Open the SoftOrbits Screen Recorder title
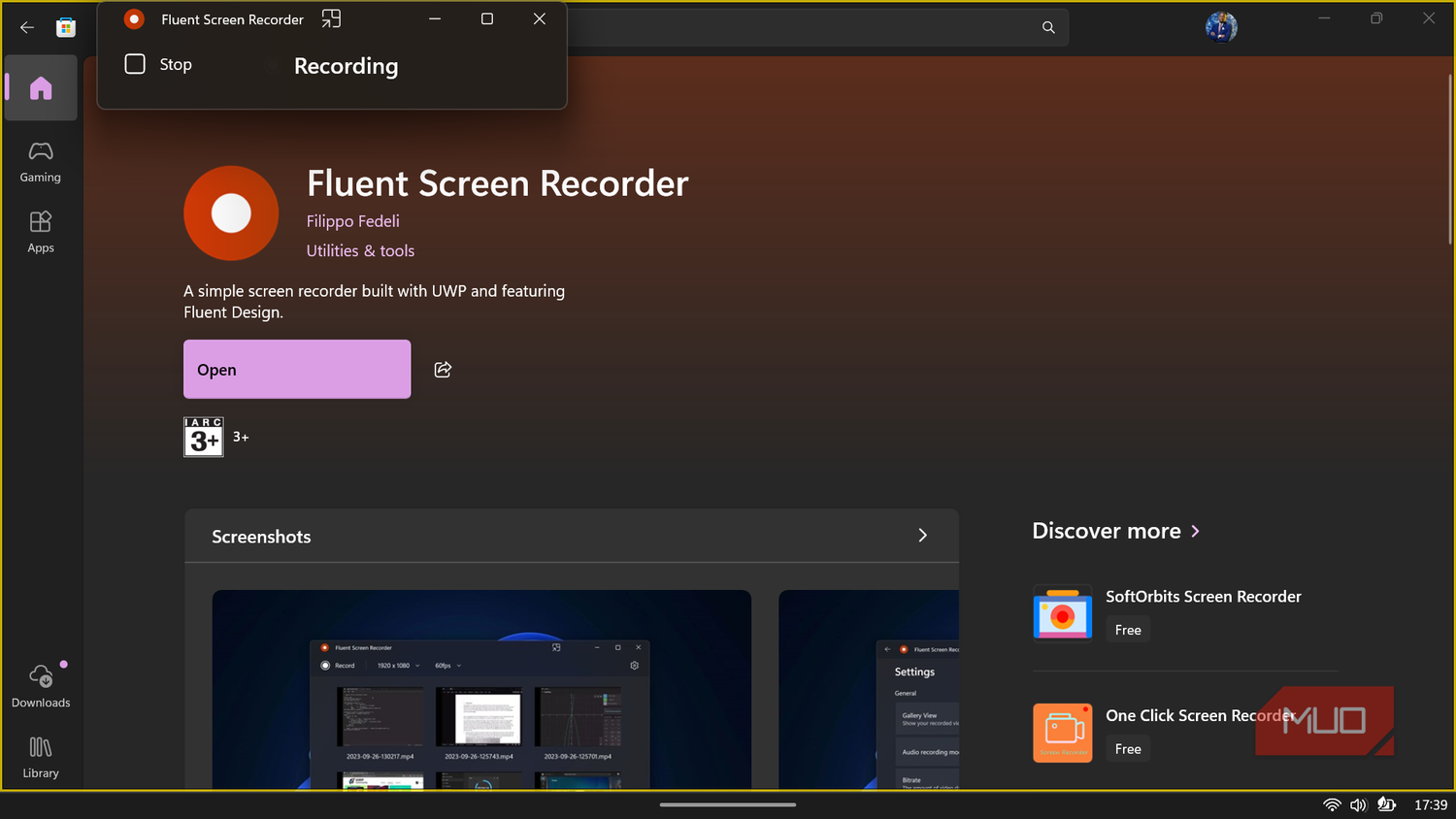Screen dimensions: 1456x819 [1204, 597]
